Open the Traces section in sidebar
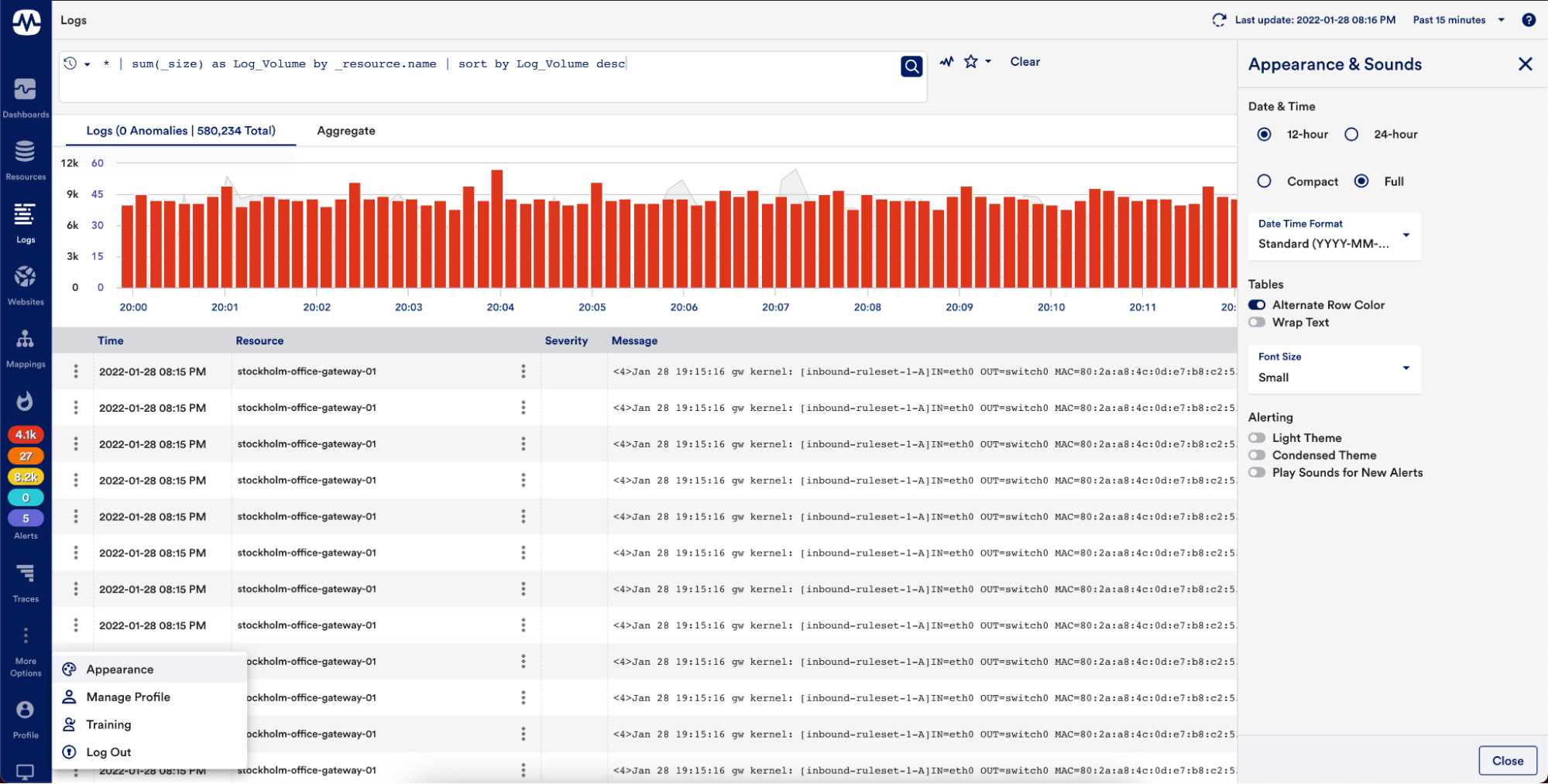The height and width of the screenshot is (784, 1548). pyautogui.click(x=26, y=584)
